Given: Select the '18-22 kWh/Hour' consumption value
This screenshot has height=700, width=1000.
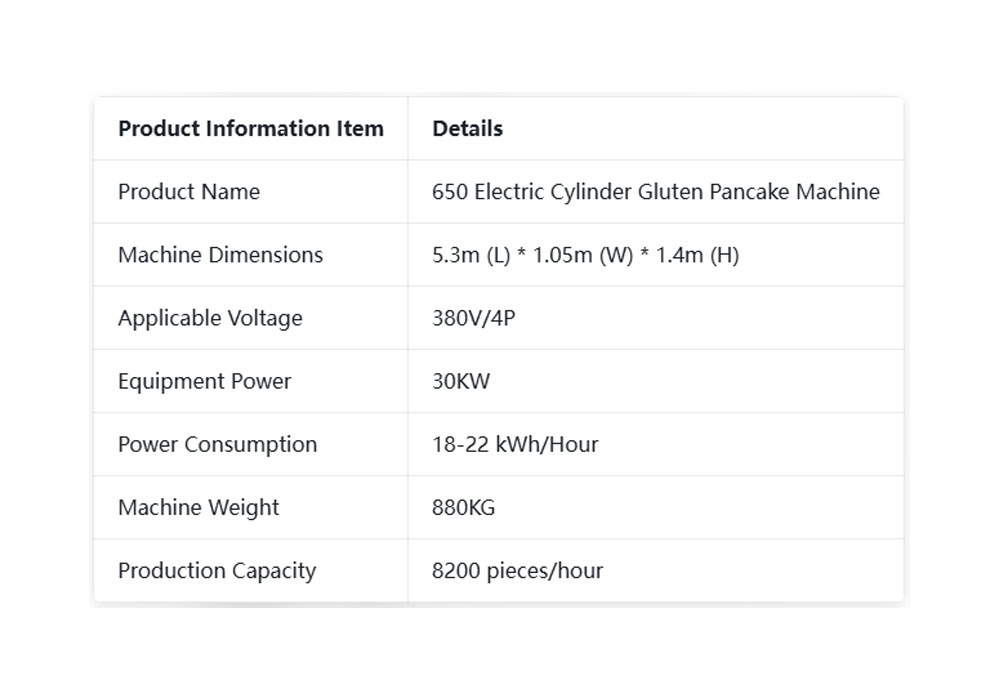Looking at the screenshot, I should [515, 444].
